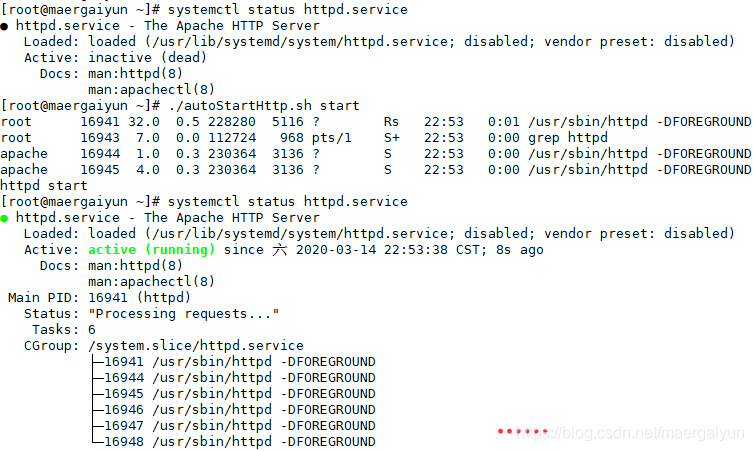Click the "inactive (dead)" status text
This screenshot has width=753, height=451.
(x=147, y=58)
